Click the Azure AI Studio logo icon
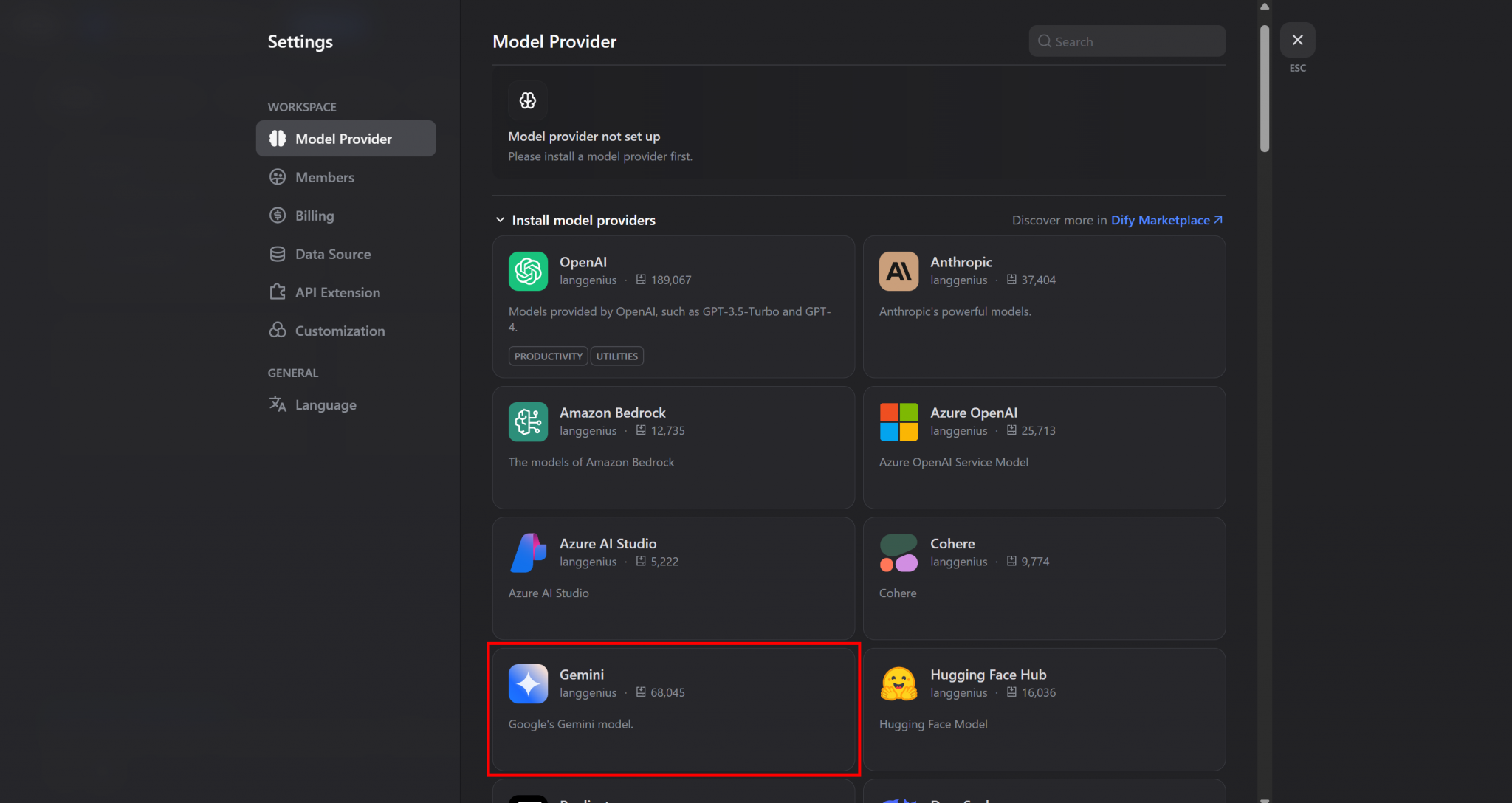The height and width of the screenshot is (803, 1512). tap(528, 553)
